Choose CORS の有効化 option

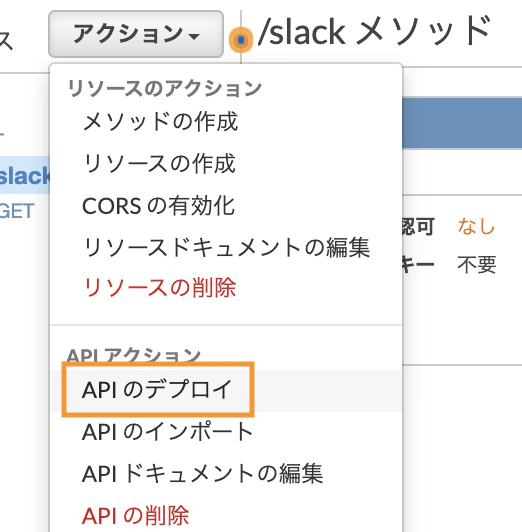tap(159, 206)
